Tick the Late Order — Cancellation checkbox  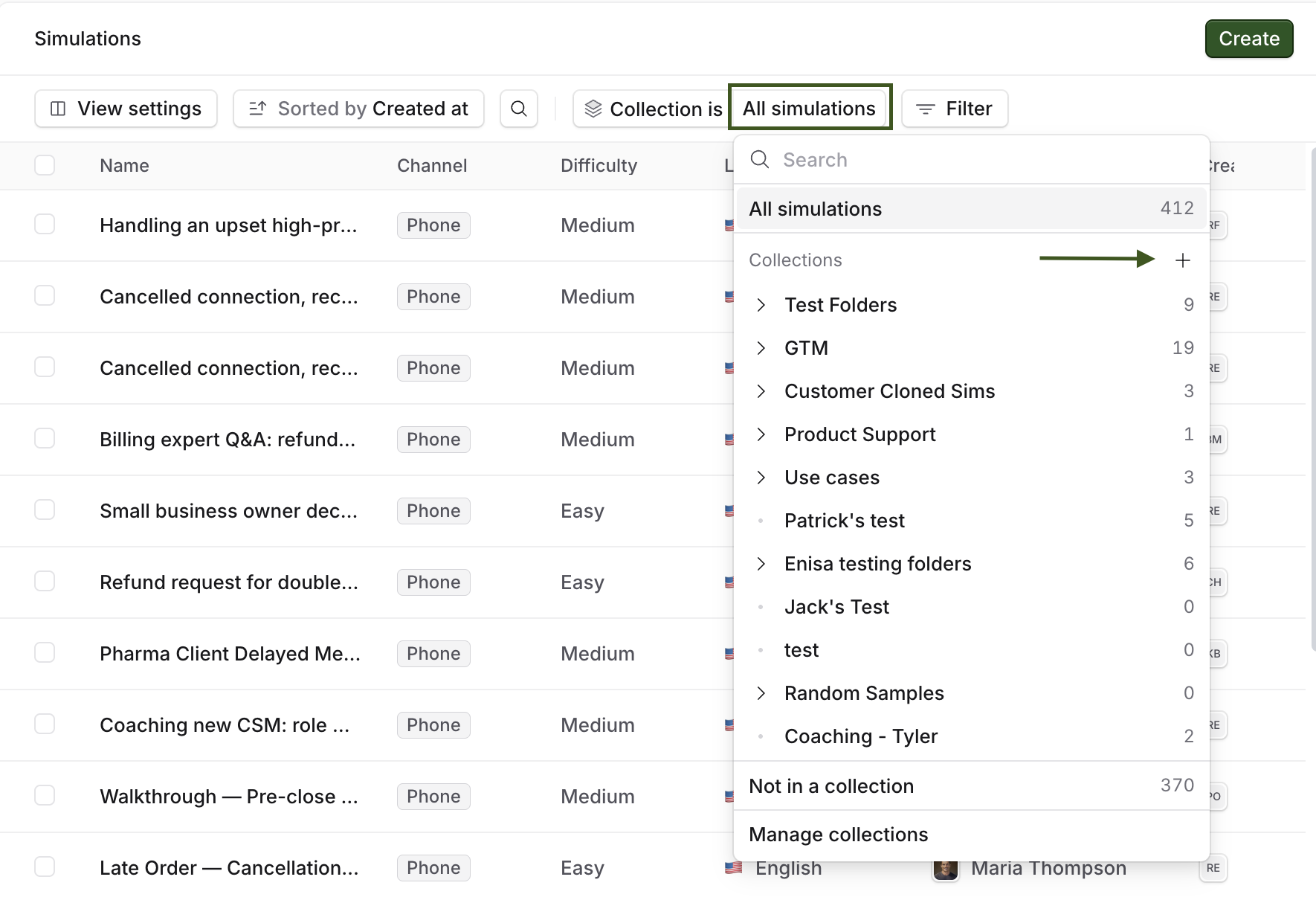pos(45,867)
